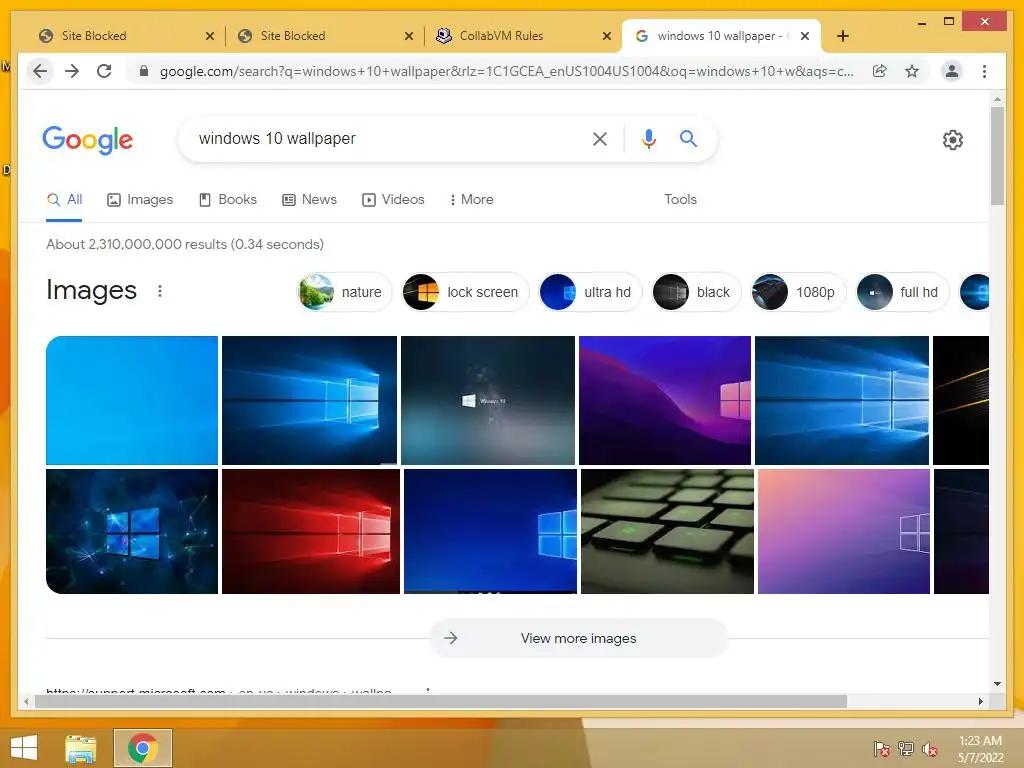The width and height of the screenshot is (1024, 768).
Task: Open the blue network lines Windows thumbnail
Action: [x=132, y=531]
